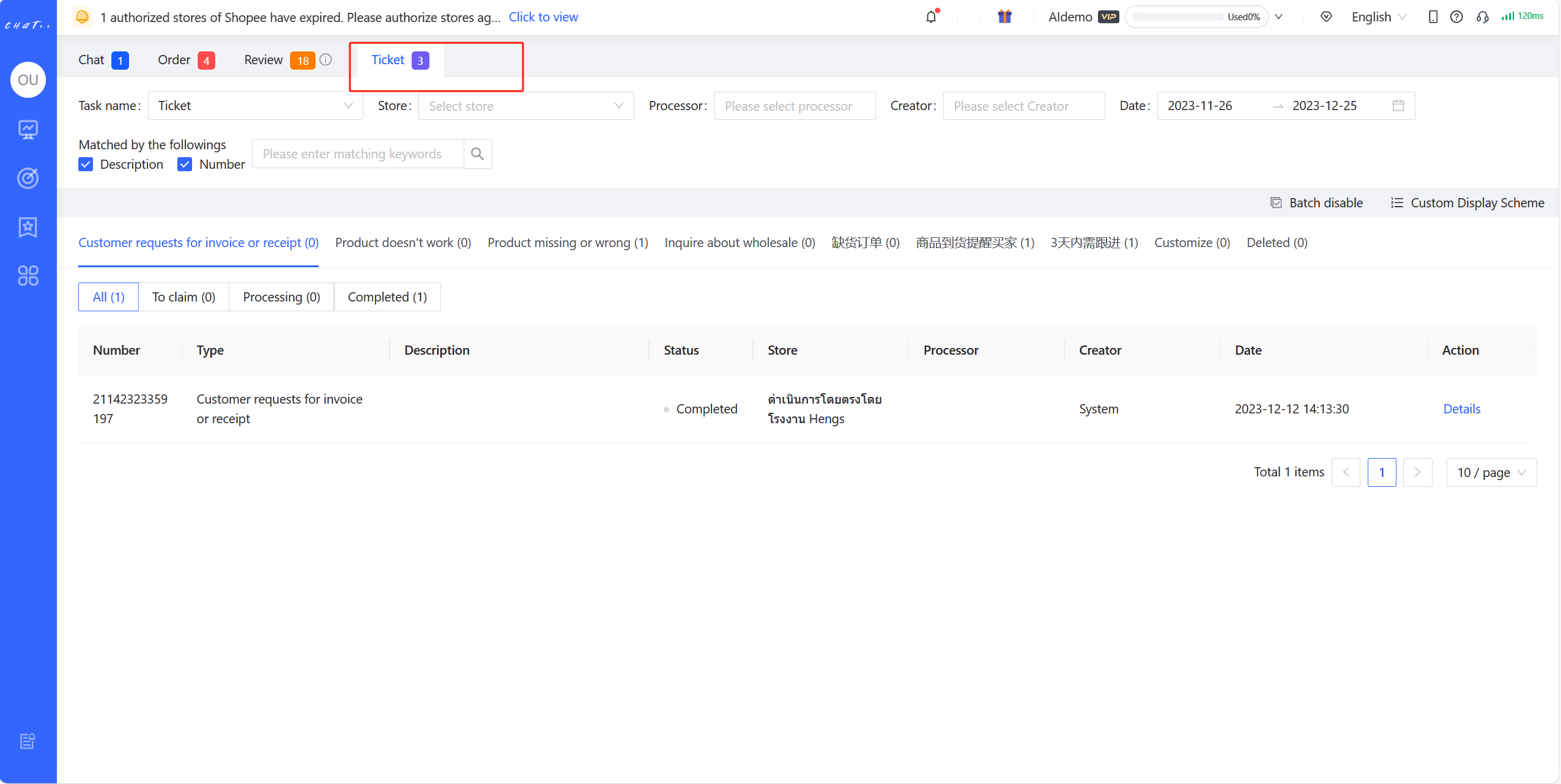1561x784 pixels.
Task: Open the Select store dropdown
Action: [526, 106]
